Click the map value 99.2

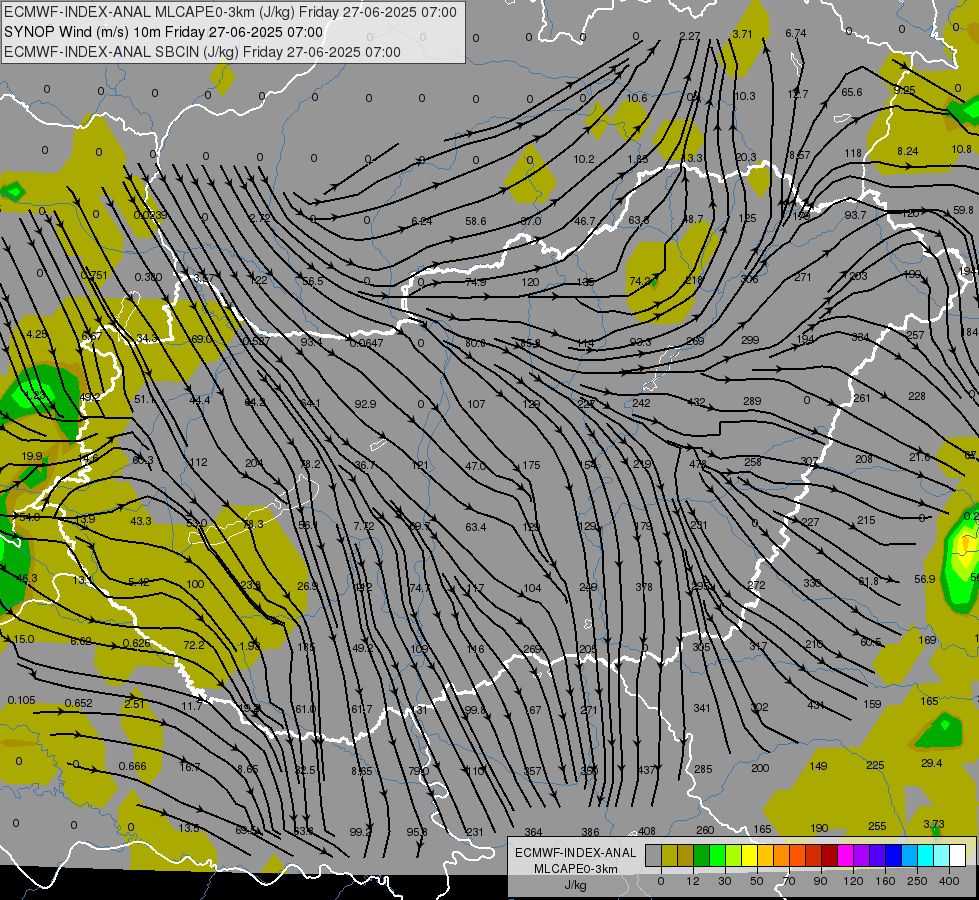[x=360, y=832]
